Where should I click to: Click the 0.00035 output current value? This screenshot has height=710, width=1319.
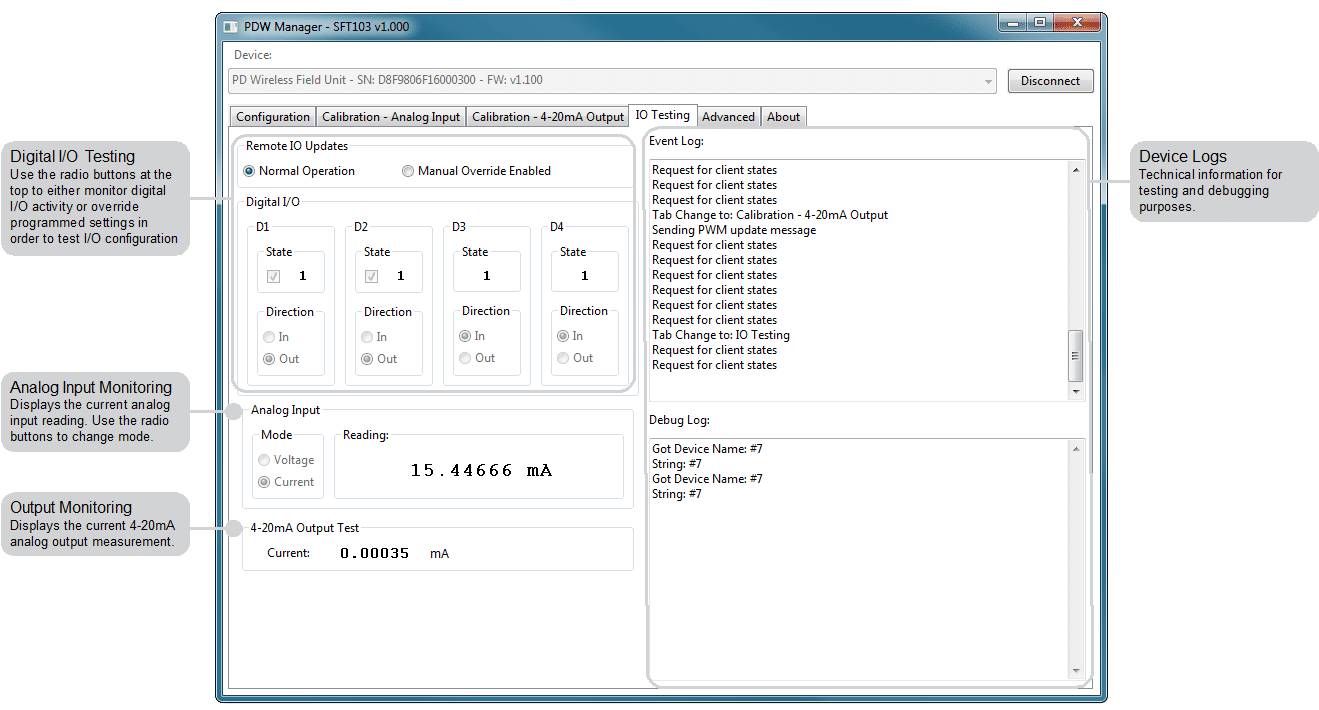375,553
